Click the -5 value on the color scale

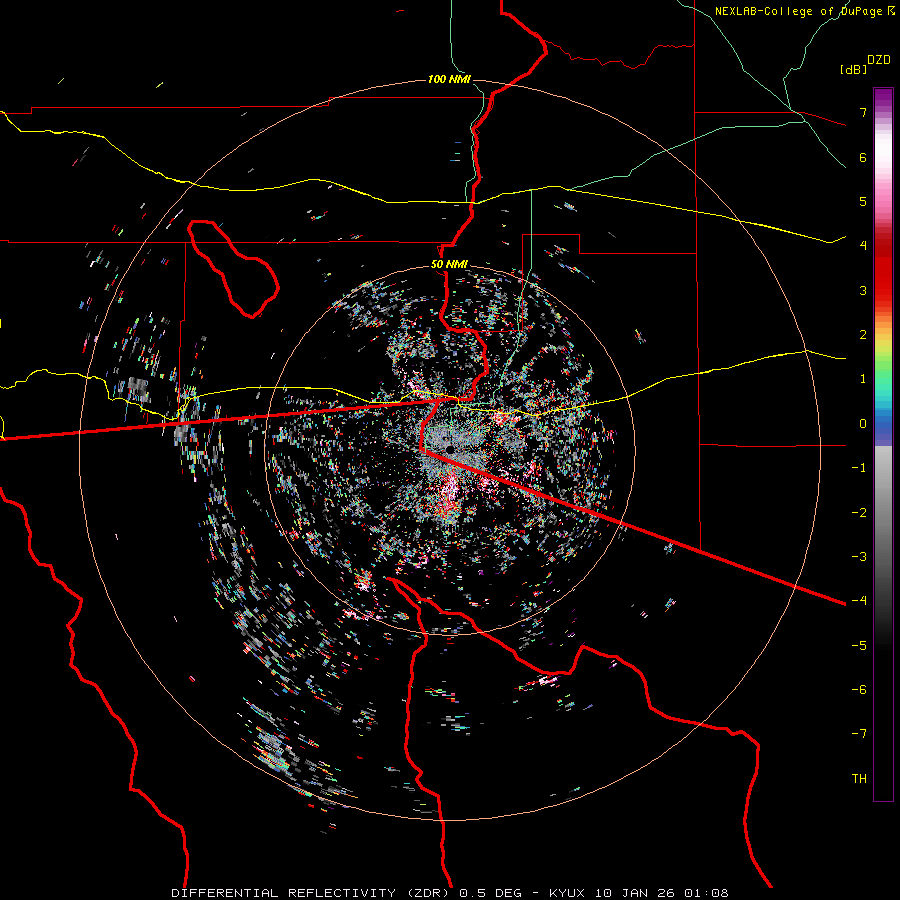coord(859,646)
